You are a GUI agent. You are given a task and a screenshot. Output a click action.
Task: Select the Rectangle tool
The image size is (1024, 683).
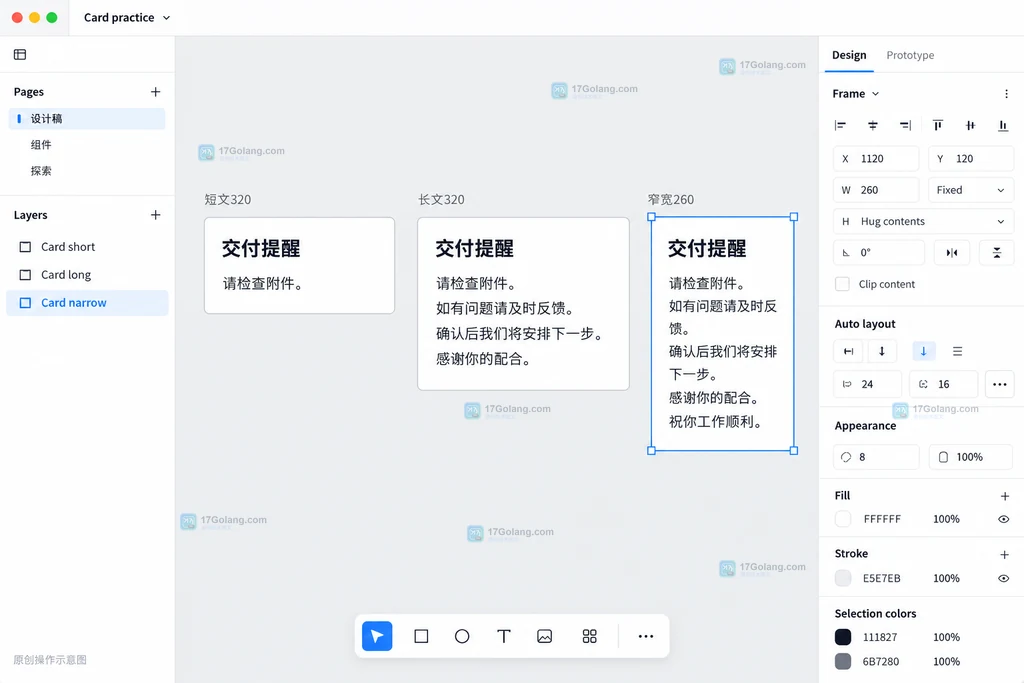coord(421,636)
